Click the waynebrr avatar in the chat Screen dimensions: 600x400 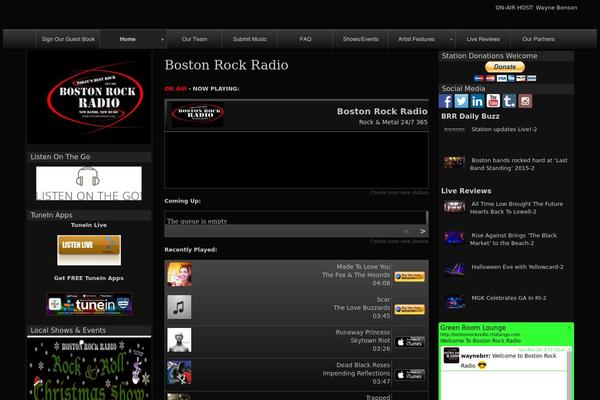[451, 356]
